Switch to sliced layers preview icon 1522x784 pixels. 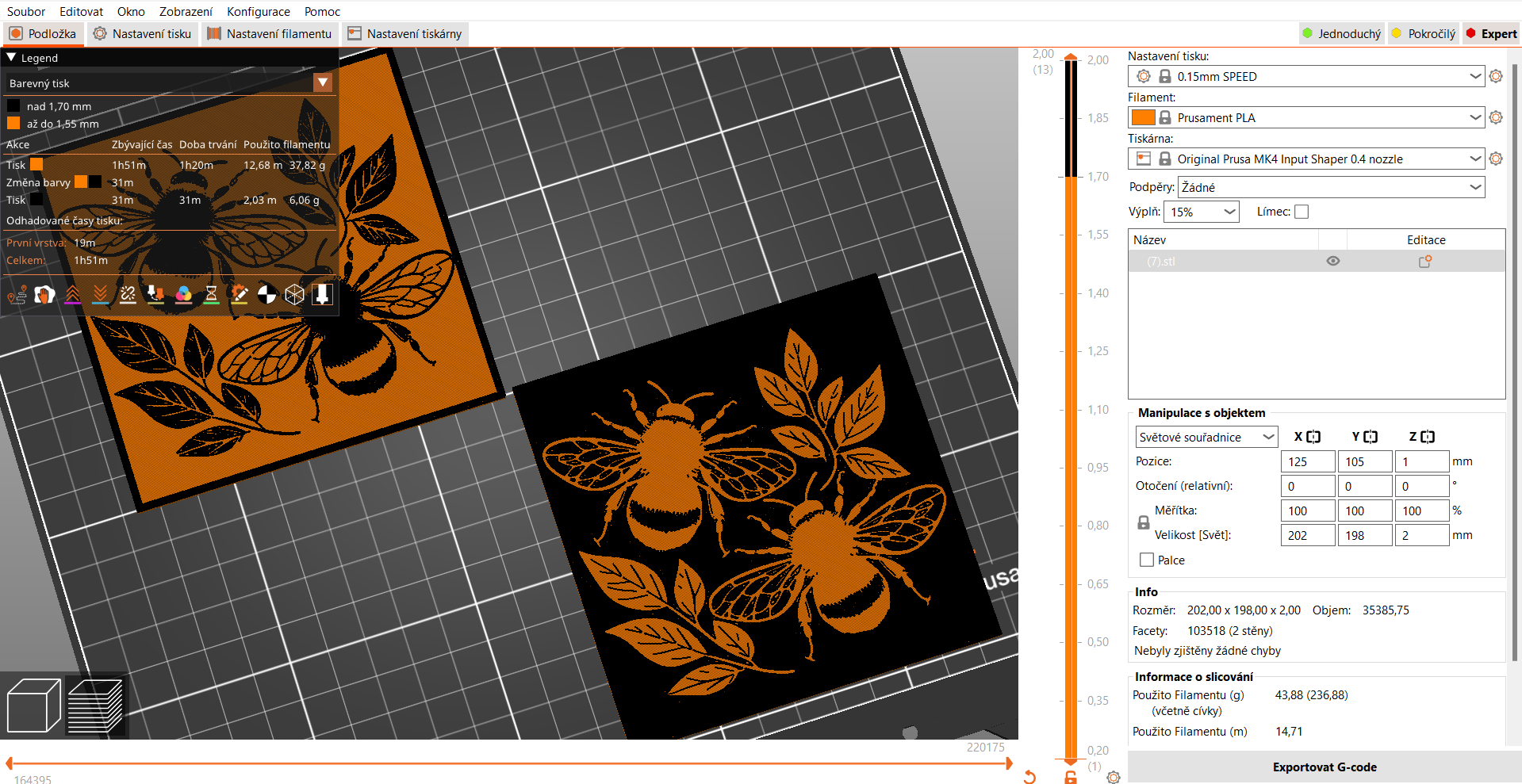(95, 706)
